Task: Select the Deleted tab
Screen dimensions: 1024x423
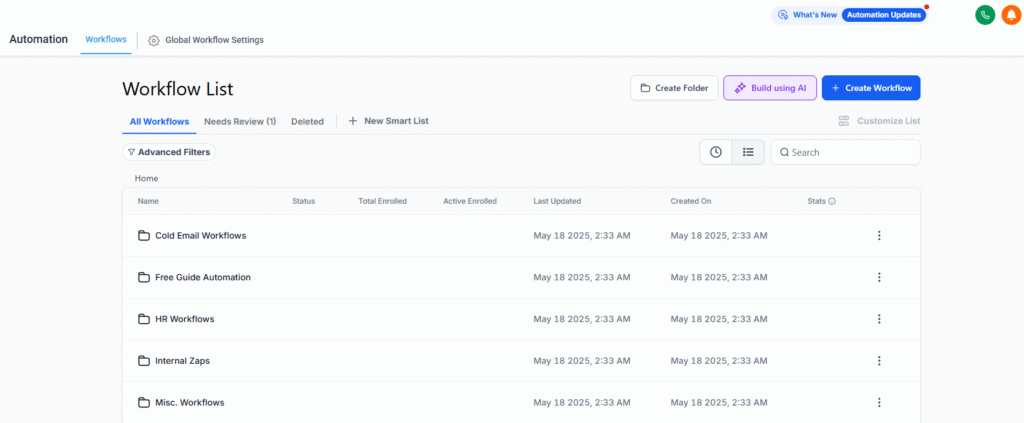Action: (x=307, y=121)
